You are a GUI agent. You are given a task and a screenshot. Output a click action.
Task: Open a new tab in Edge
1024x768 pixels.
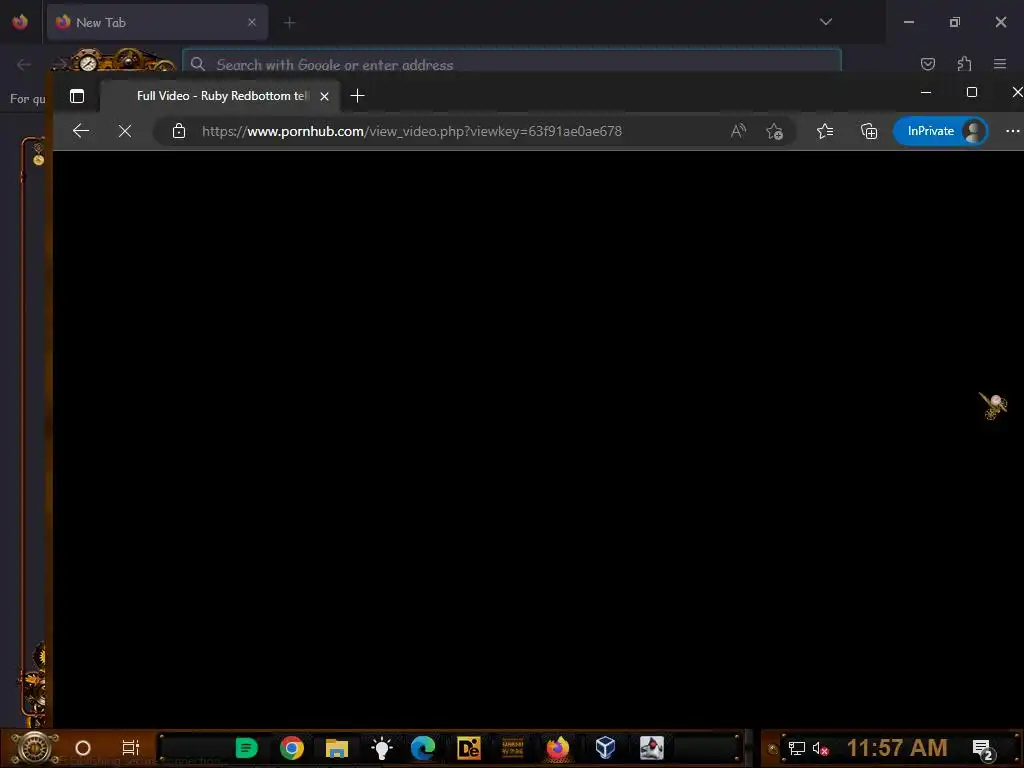coord(357,96)
